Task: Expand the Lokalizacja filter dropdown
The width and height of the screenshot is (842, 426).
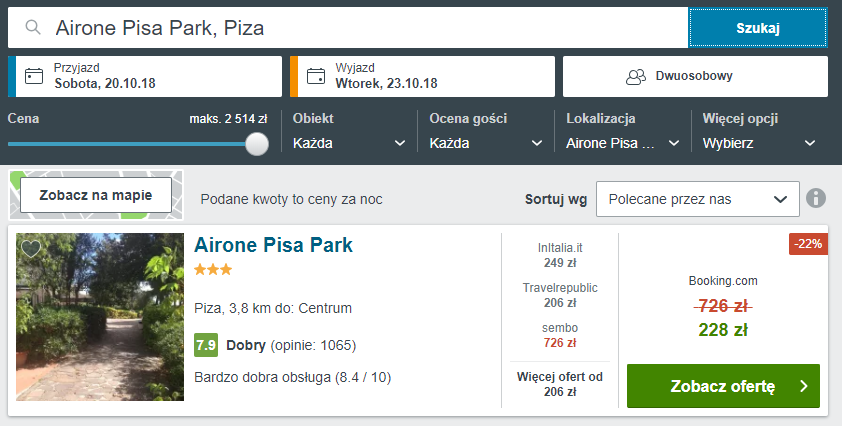Action: click(623, 143)
